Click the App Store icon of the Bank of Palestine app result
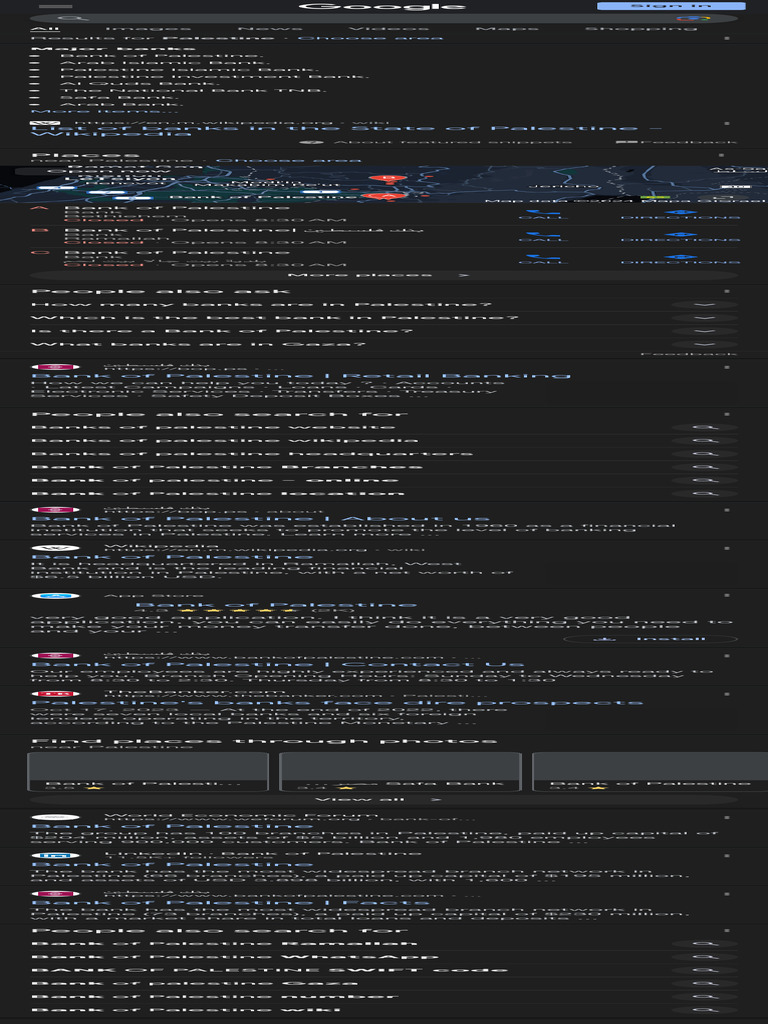 coord(56,596)
